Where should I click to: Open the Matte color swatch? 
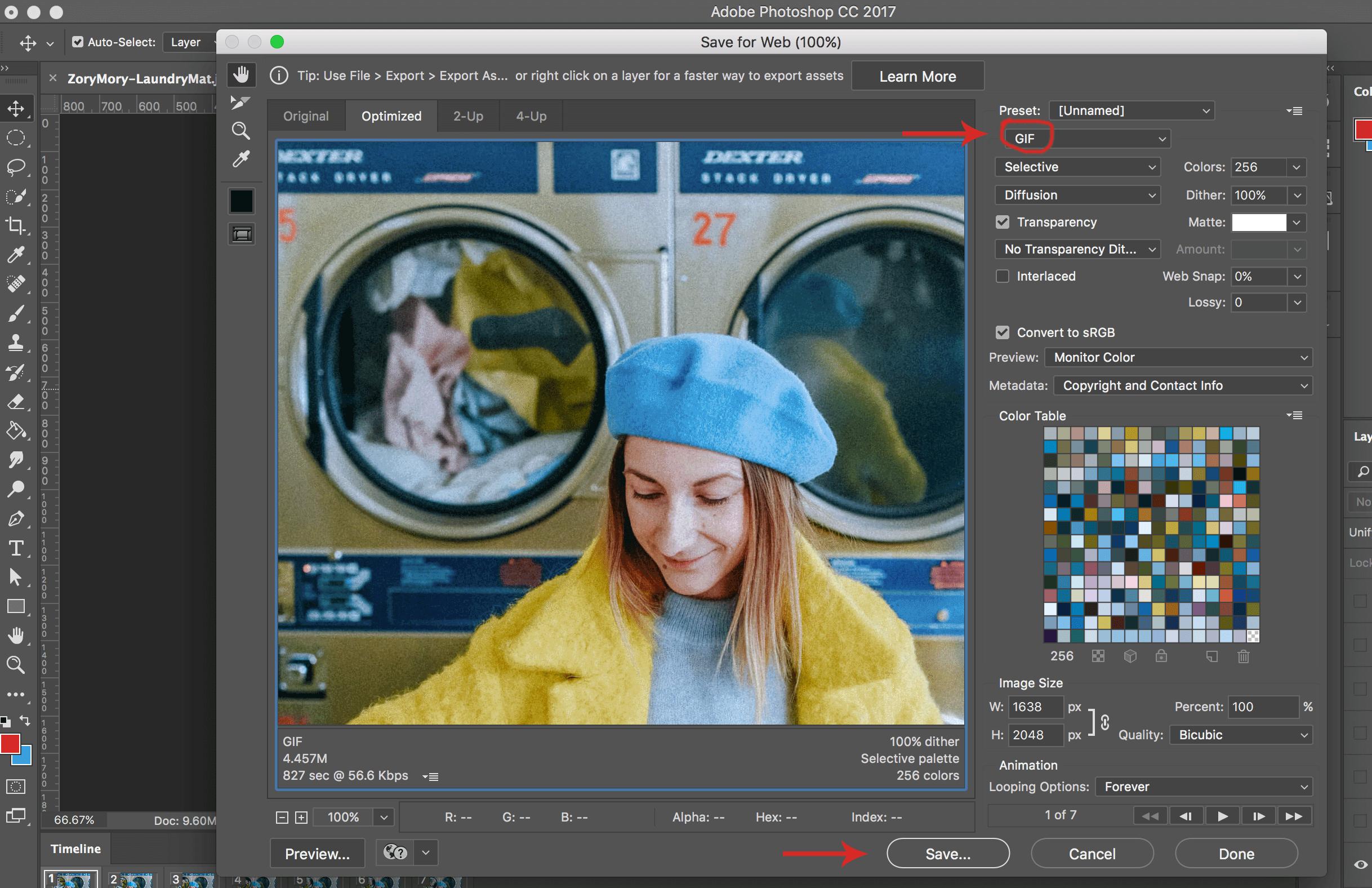1258,223
